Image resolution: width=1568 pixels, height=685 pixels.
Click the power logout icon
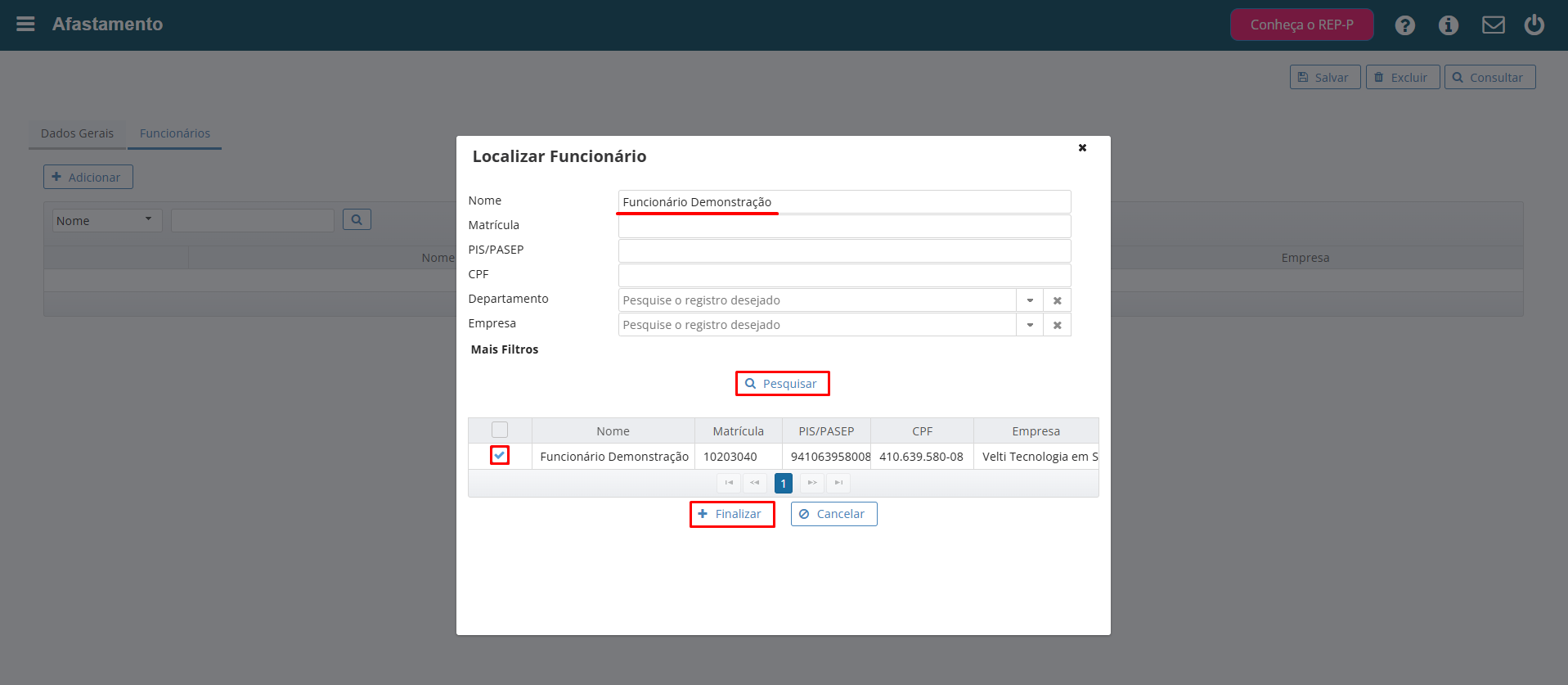tap(1534, 25)
